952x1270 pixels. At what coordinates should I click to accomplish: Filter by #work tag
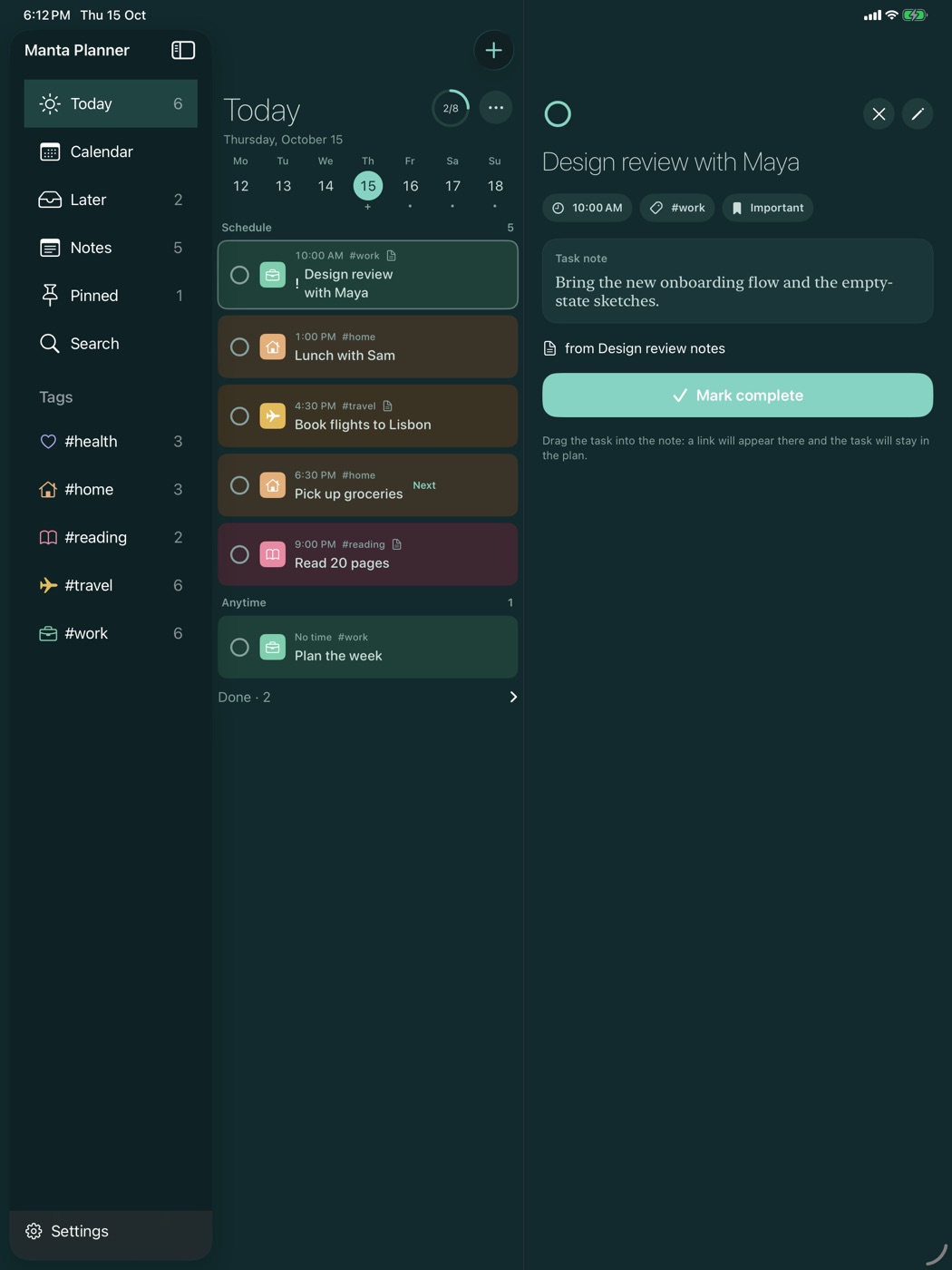click(111, 633)
